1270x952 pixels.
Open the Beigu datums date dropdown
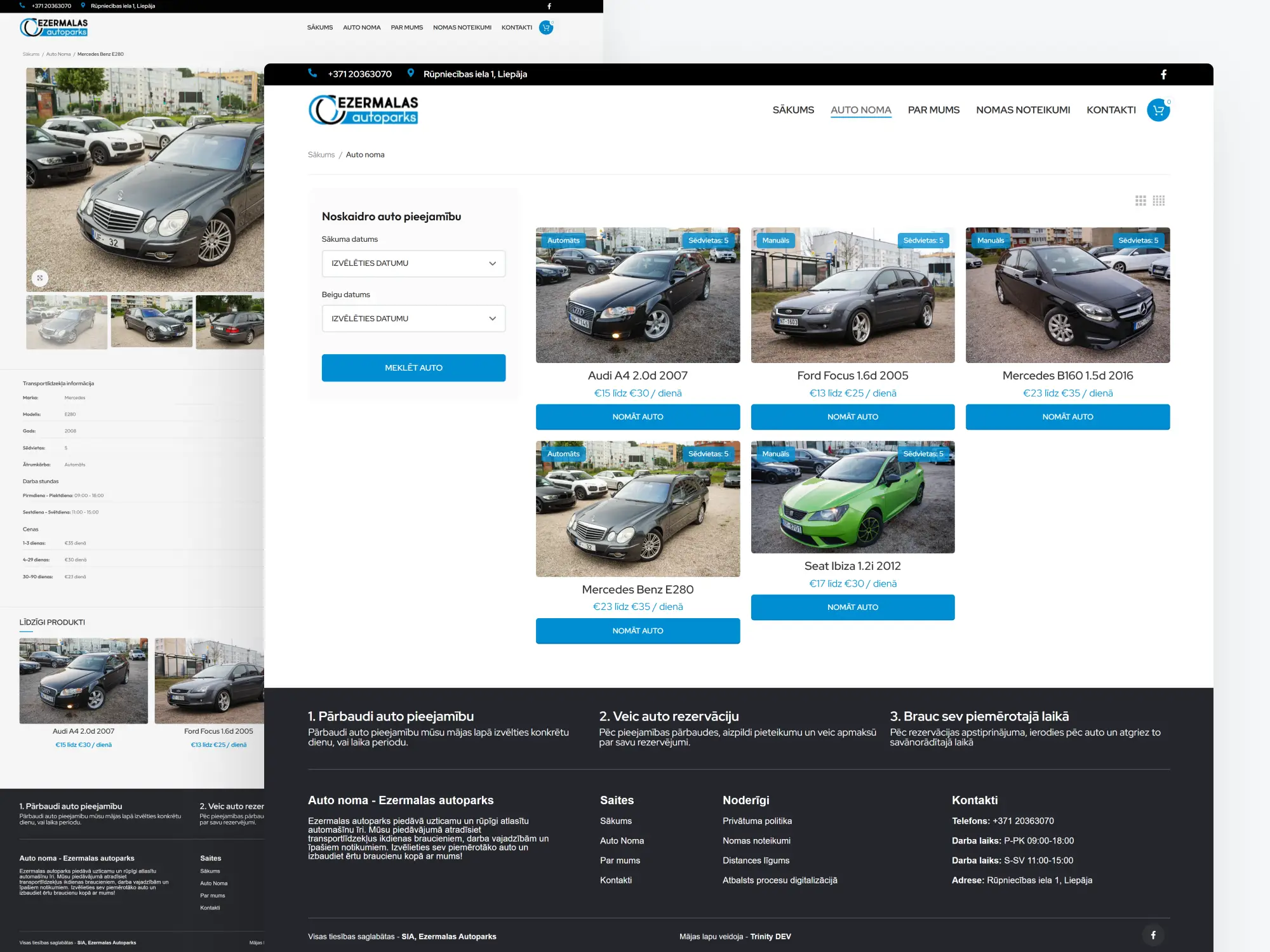pyautogui.click(x=413, y=318)
